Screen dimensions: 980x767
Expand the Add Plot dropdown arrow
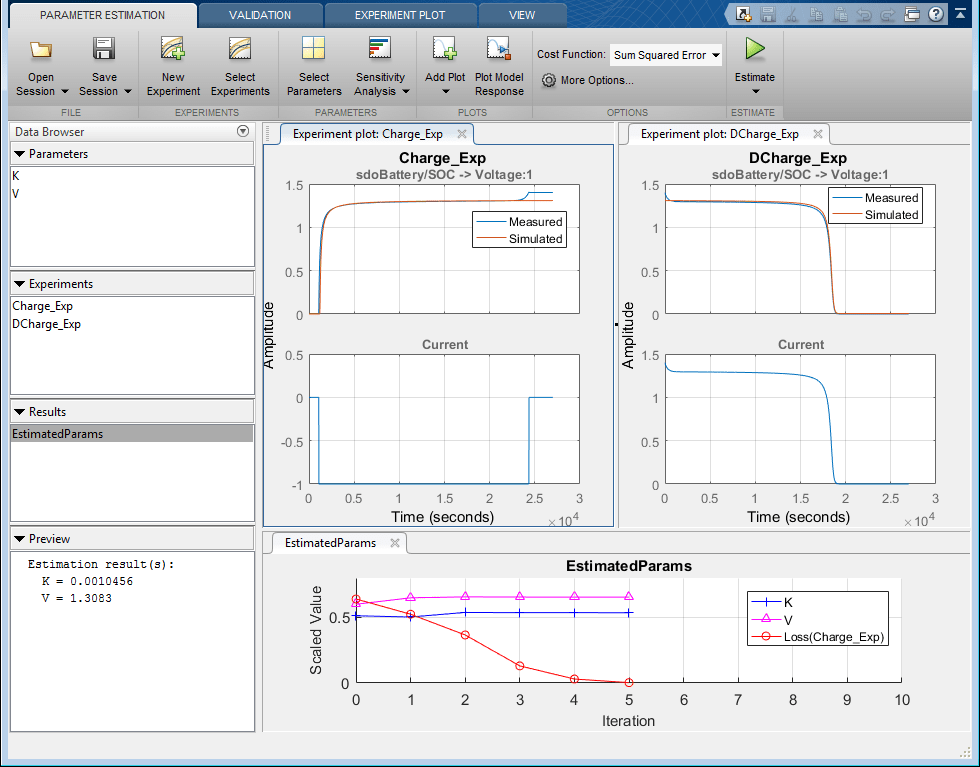click(x=445, y=92)
